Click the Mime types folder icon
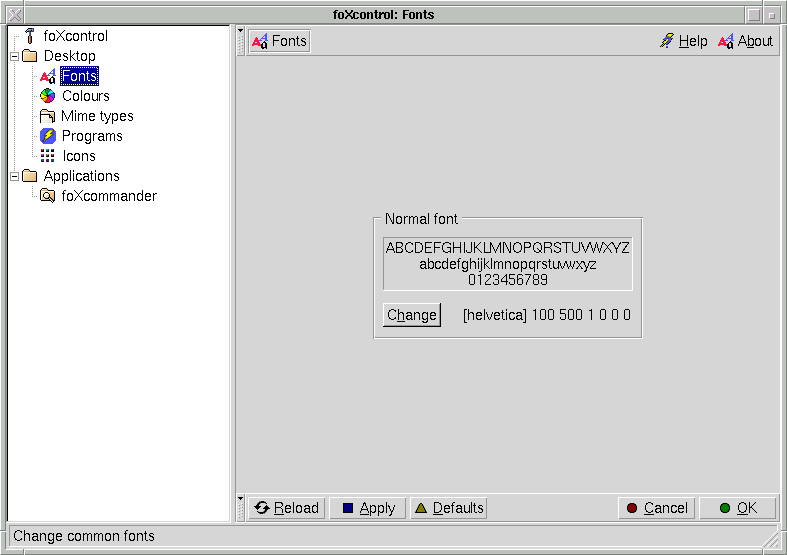Image resolution: width=787 pixels, height=555 pixels. [x=48, y=116]
